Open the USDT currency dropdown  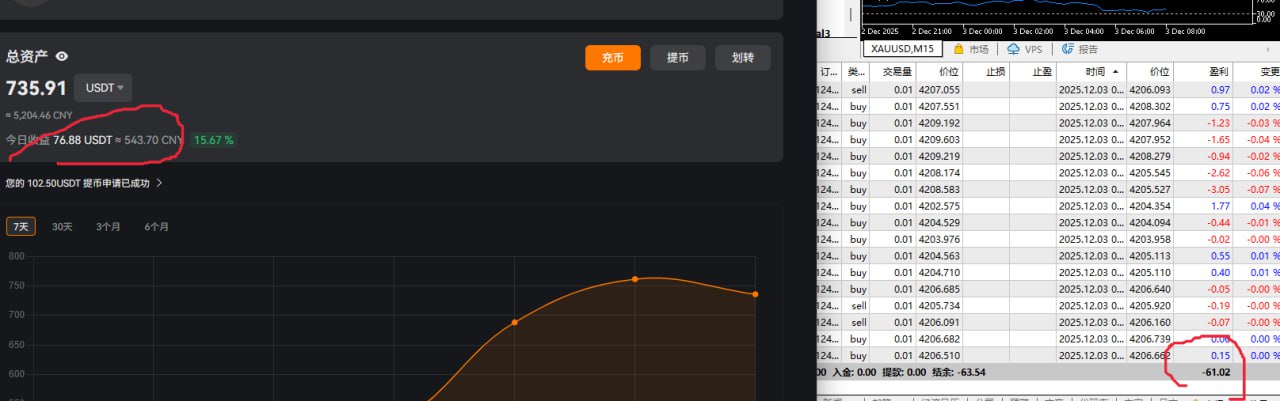(103, 88)
